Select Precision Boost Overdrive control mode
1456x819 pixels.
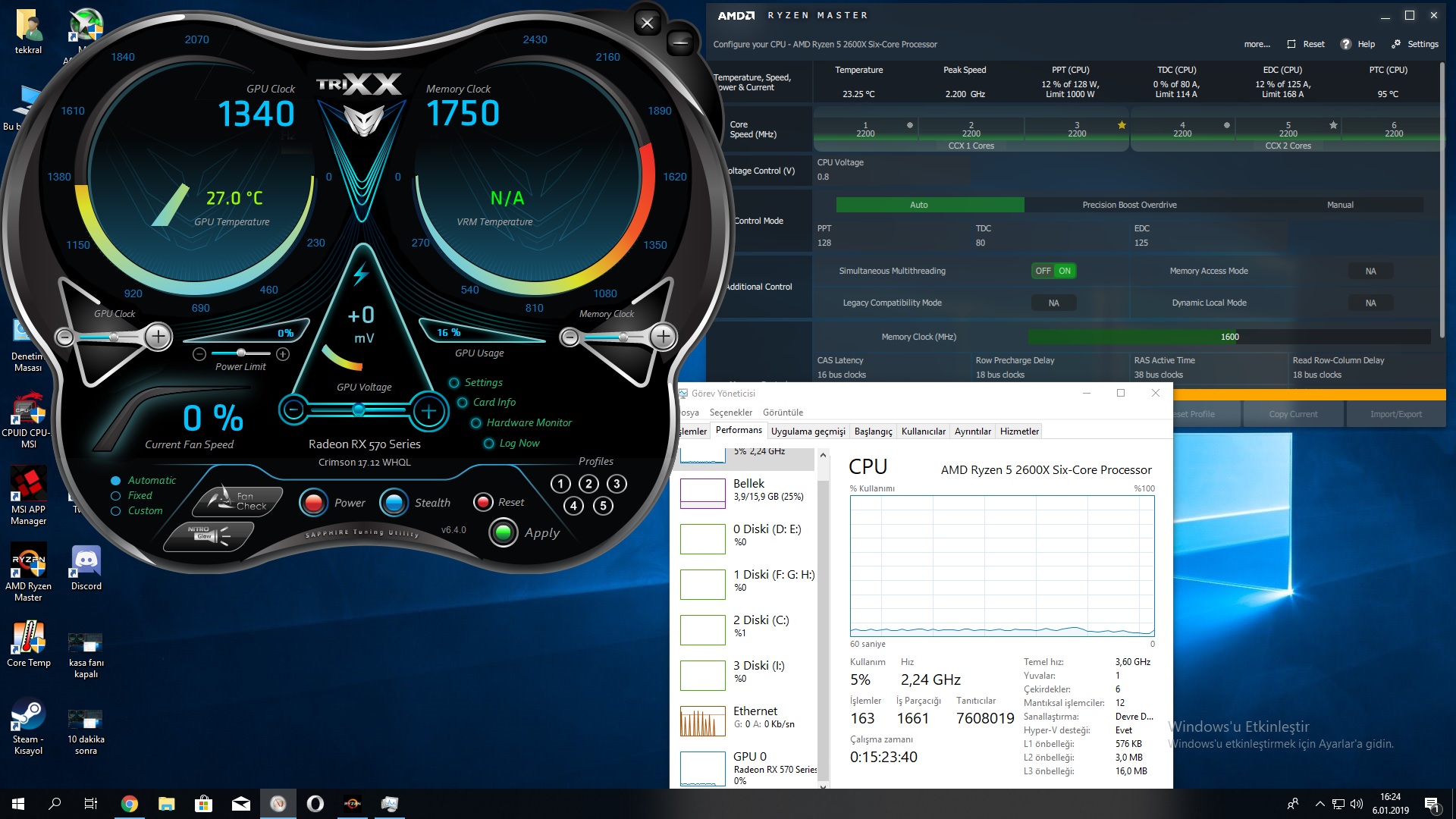coord(1129,205)
